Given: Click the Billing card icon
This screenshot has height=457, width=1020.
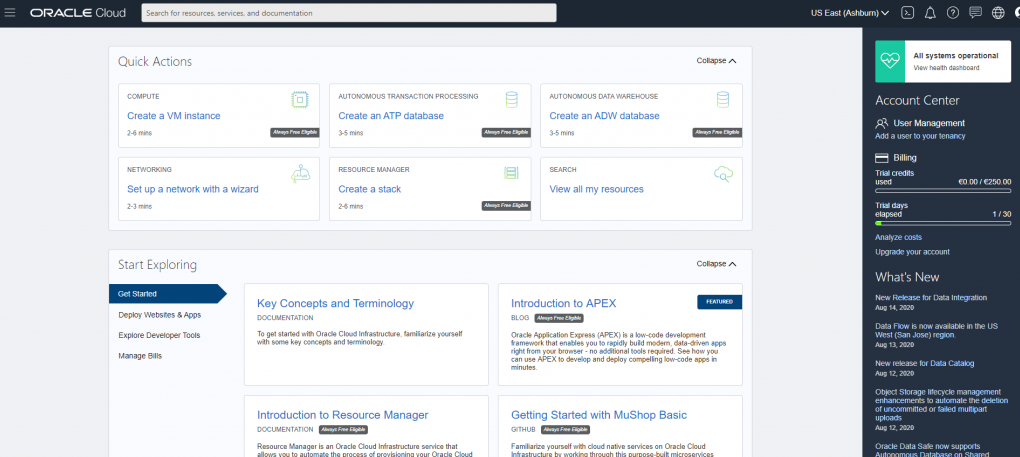Looking at the screenshot, I should point(882,157).
